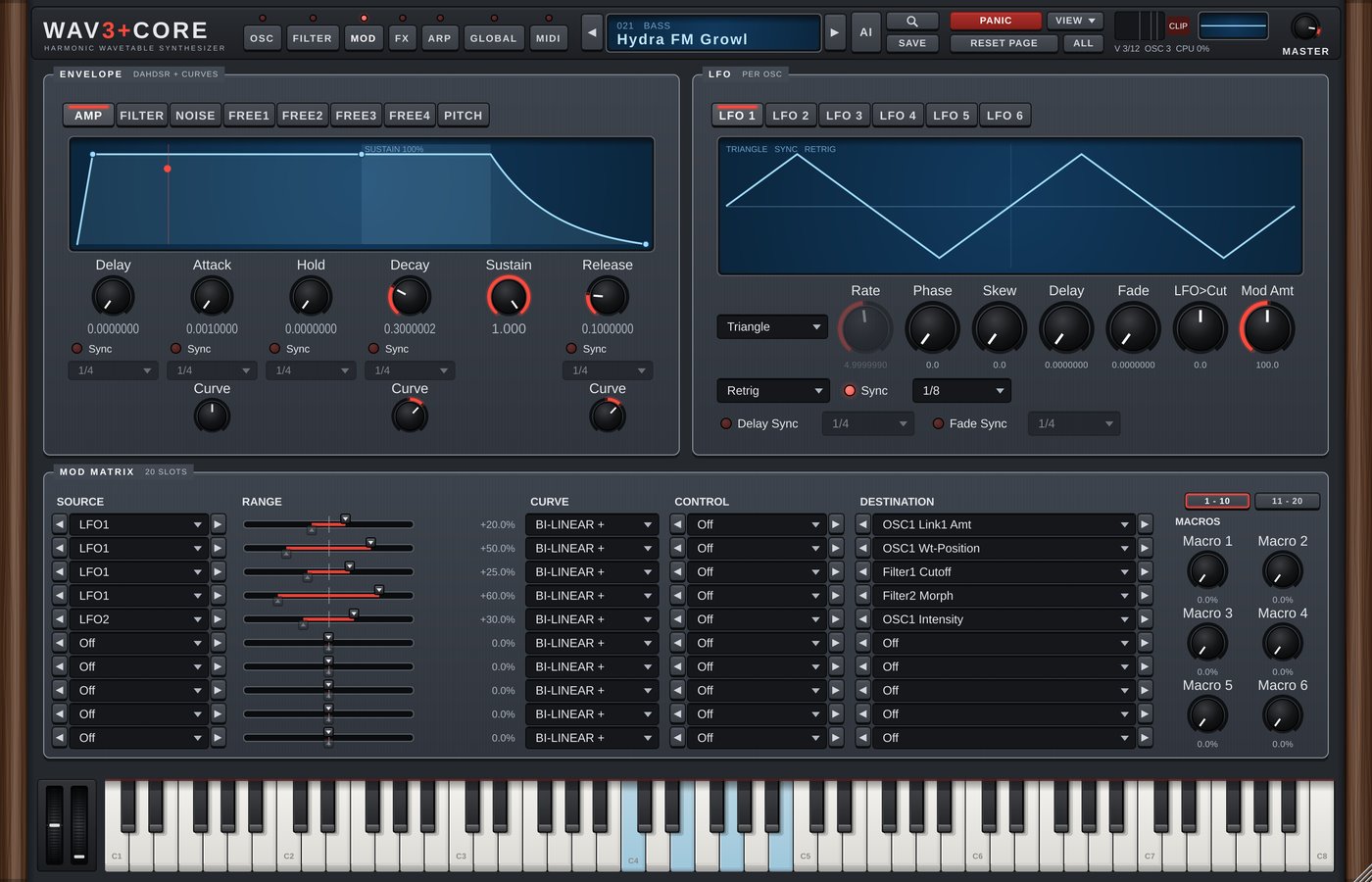Click the envelope Sustain knob
This screenshot has height=882, width=1372.
pos(509,297)
